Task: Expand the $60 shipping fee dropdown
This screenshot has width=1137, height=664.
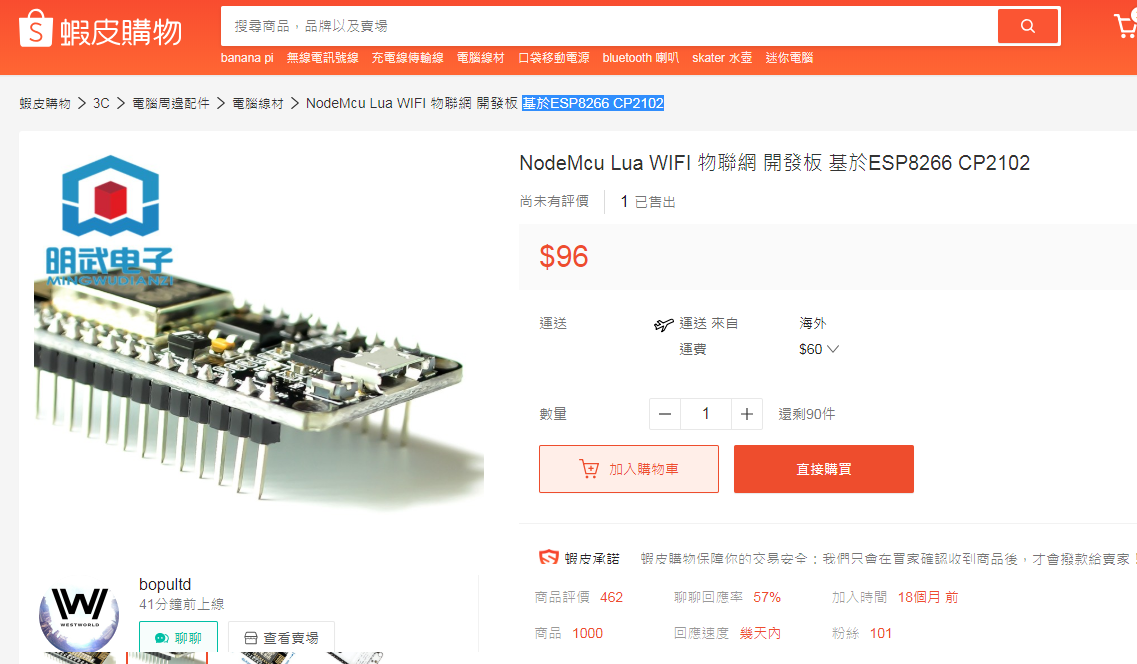Action: 819,349
